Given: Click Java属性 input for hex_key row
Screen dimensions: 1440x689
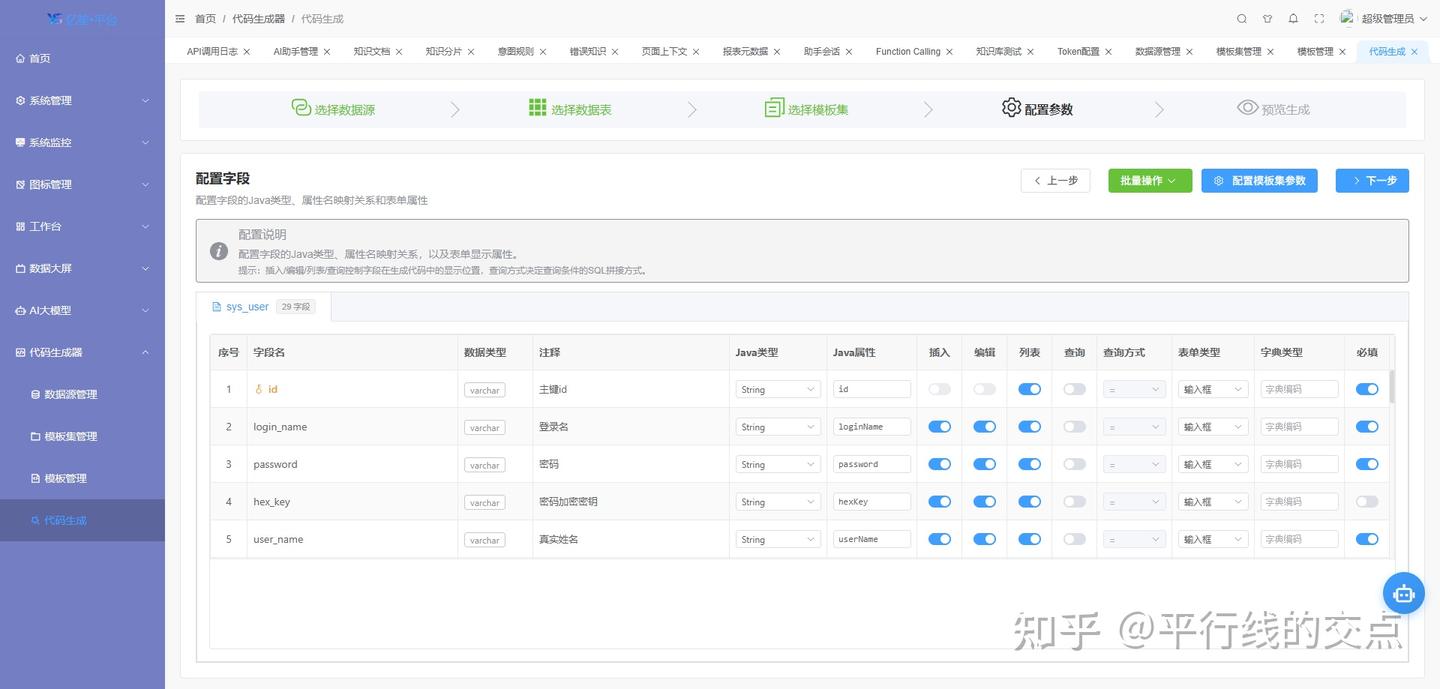Looking at the screenshot, I should pyautogui.click(x=872, y=502).
